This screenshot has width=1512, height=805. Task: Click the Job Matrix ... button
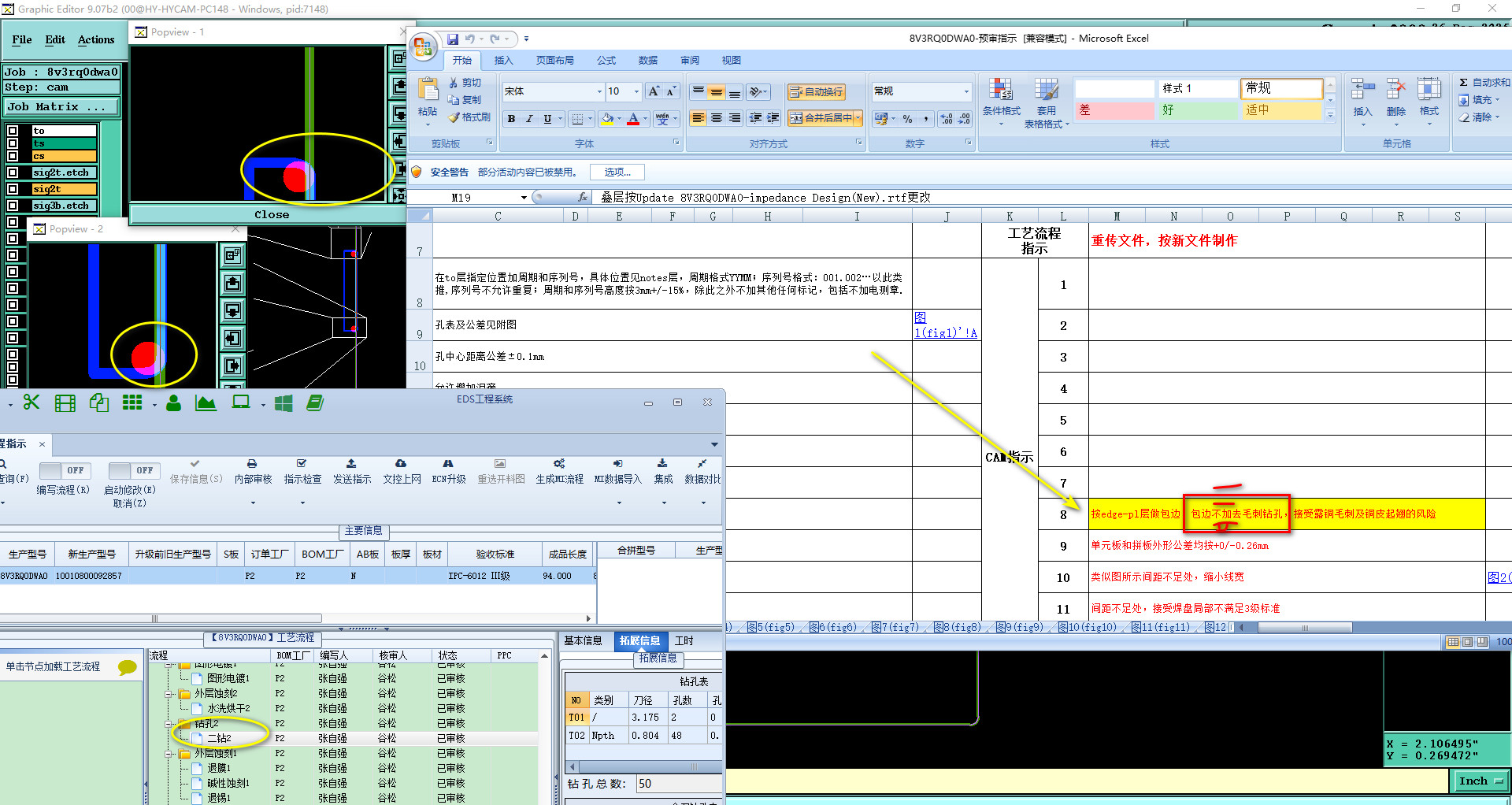(x=61, y=106)
